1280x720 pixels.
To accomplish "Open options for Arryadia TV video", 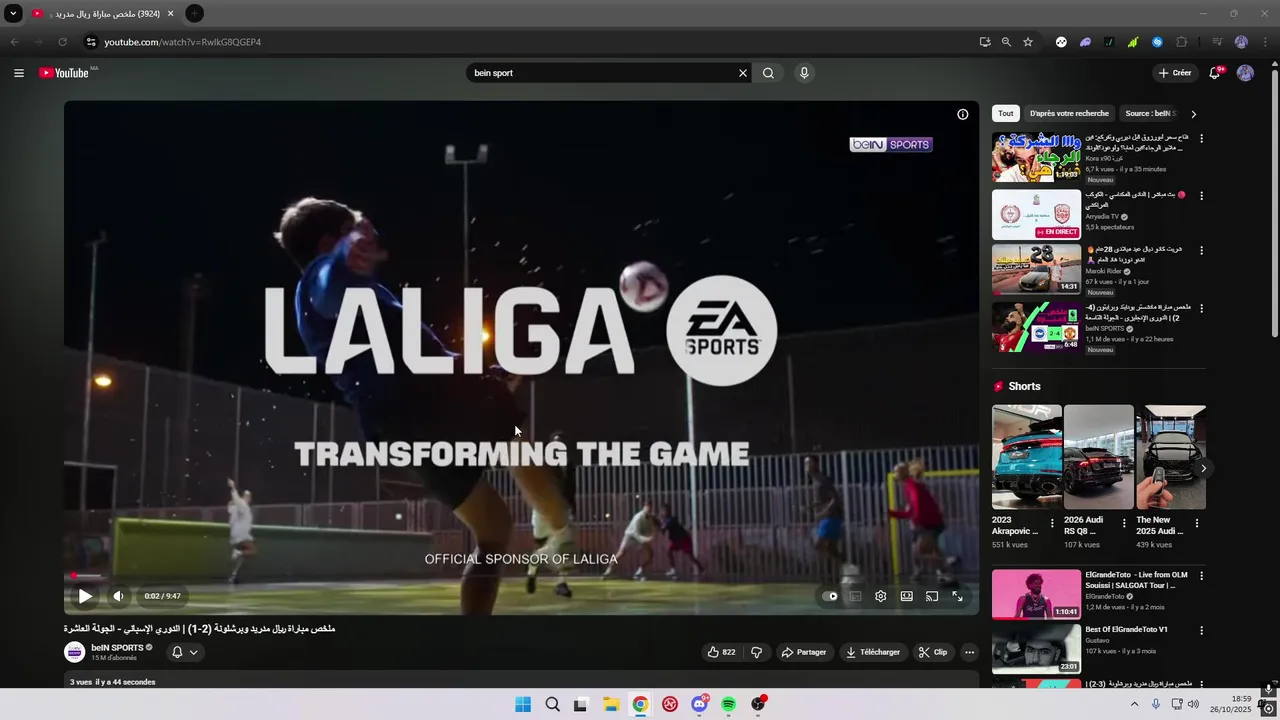I will click(1202, 196).
